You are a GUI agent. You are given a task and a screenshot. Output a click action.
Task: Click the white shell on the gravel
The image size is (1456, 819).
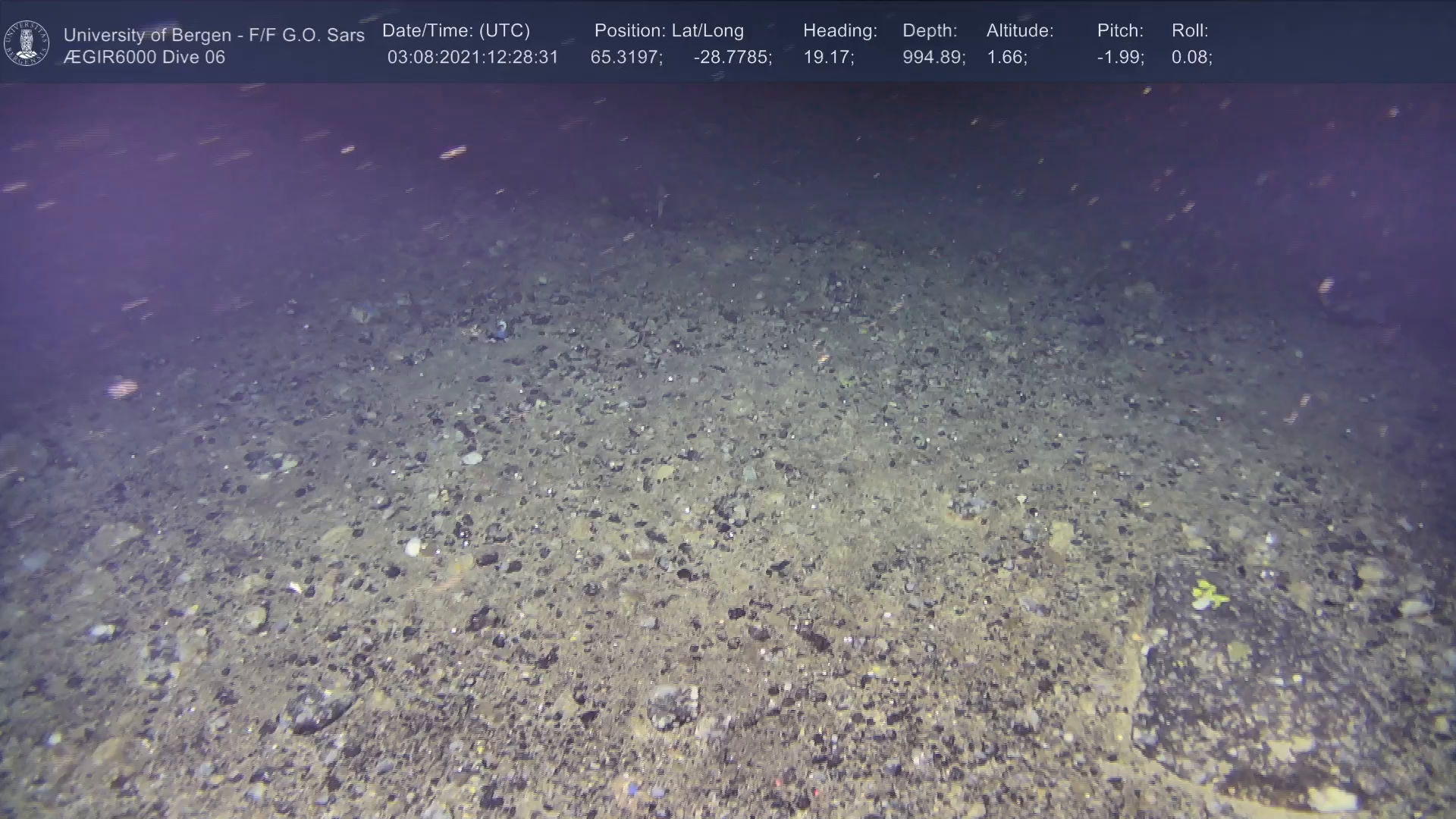pos(413,546)
